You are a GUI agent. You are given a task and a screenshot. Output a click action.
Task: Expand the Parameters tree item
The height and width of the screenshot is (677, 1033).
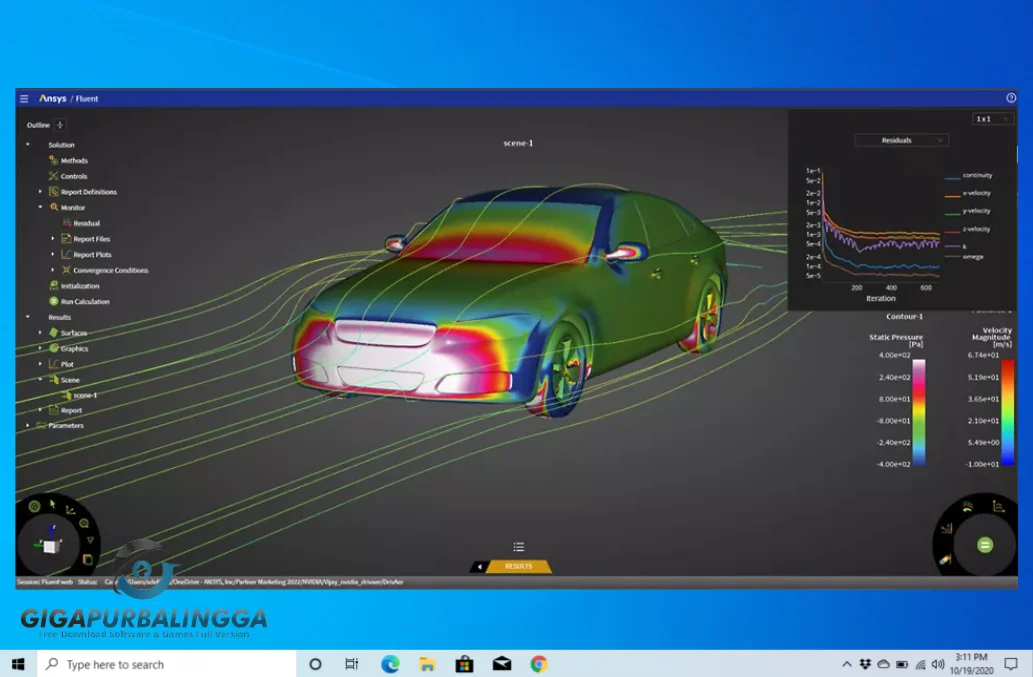pos(26,426)
